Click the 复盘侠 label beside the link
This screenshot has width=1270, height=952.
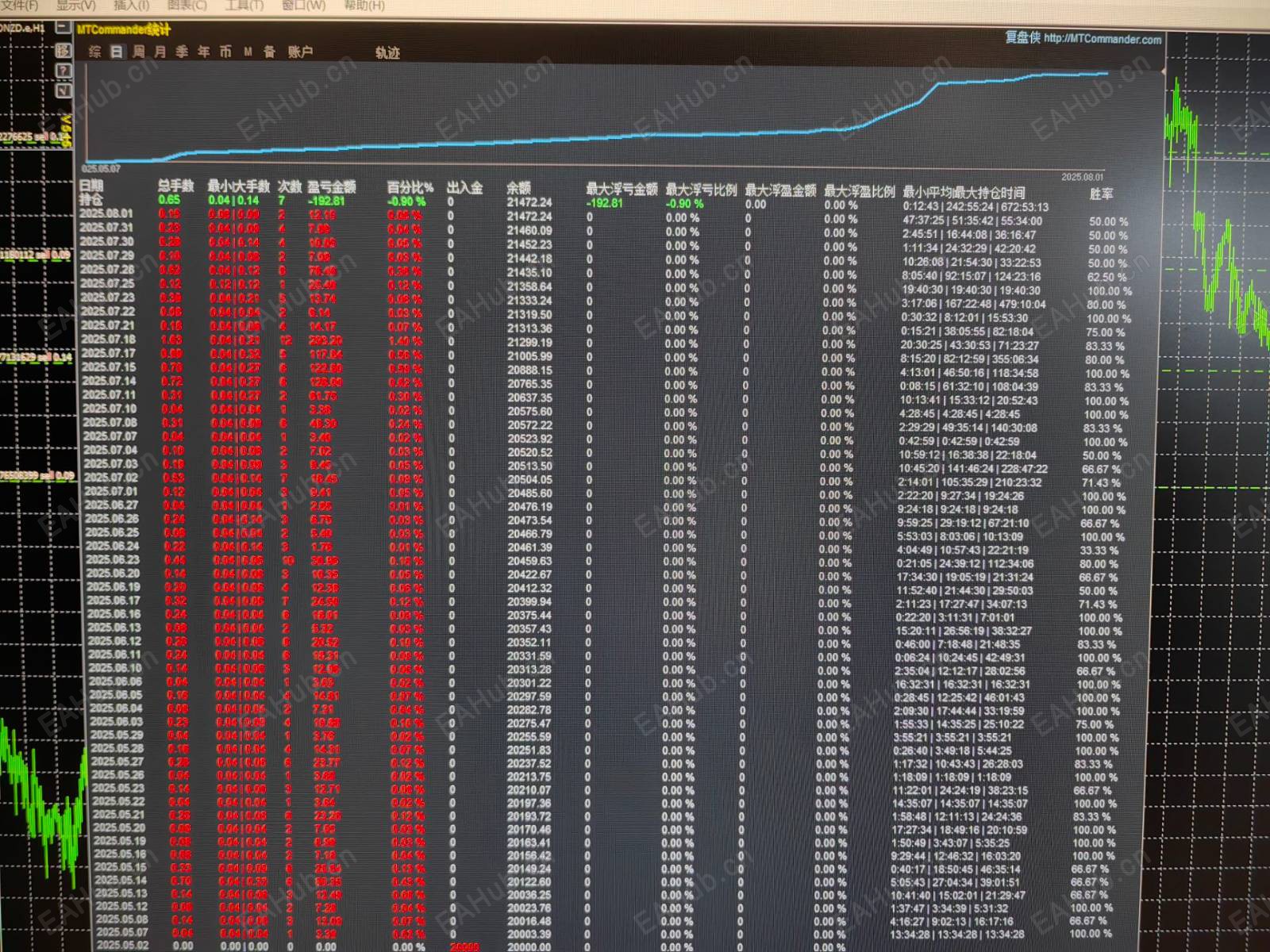pos(1022,37)
